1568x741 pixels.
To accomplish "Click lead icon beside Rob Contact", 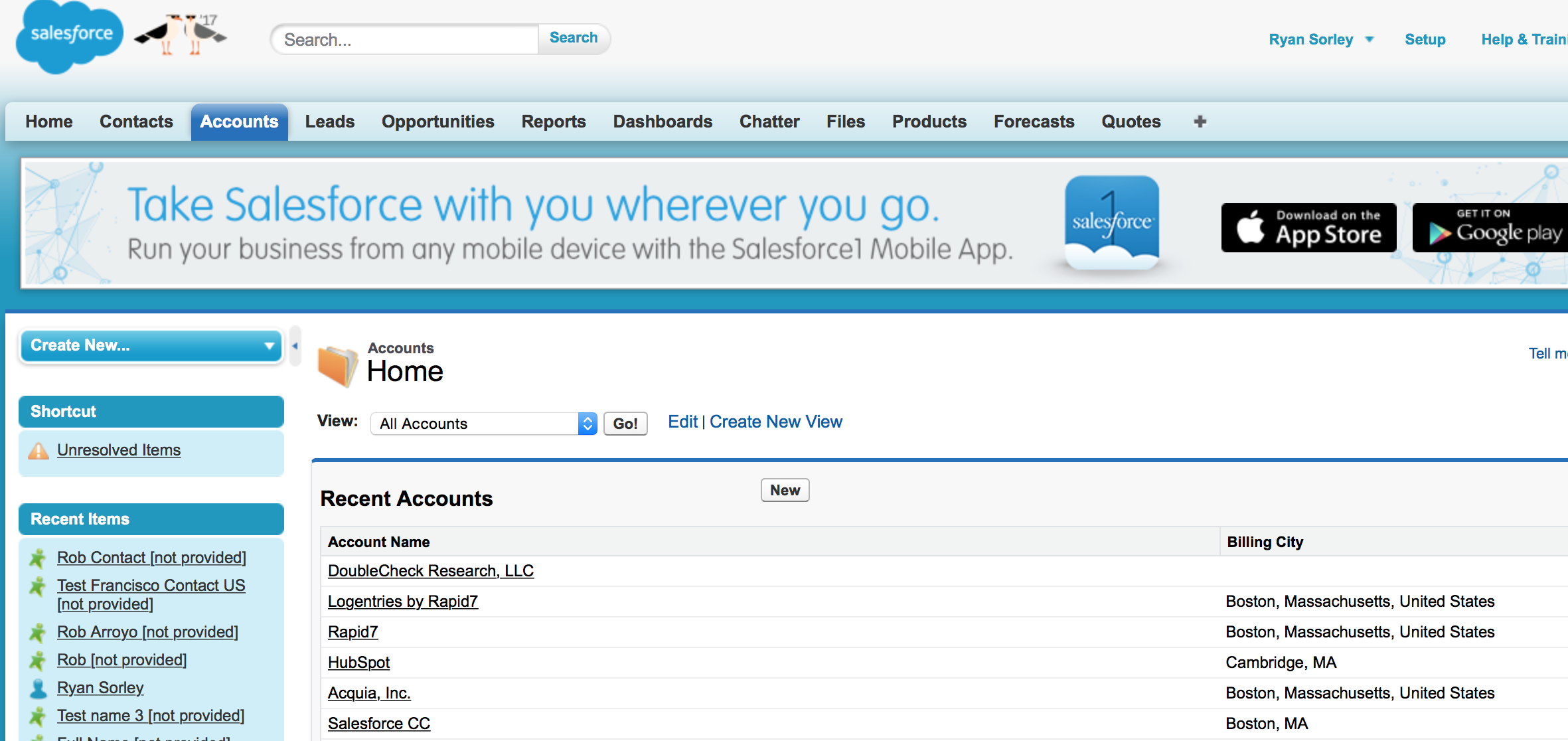I will click(x=38, y=558).
